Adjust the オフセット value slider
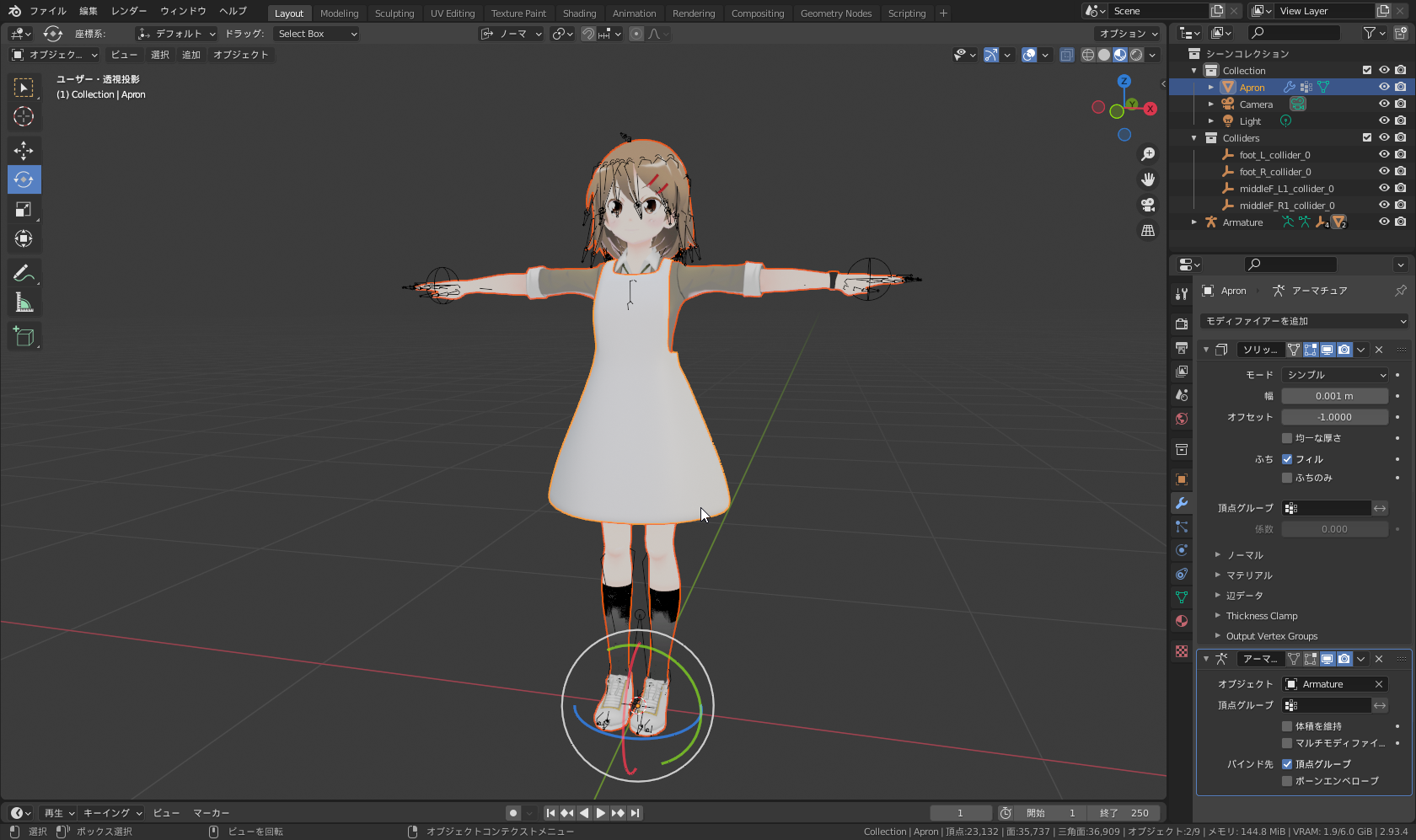 (x=1334, y=417)
